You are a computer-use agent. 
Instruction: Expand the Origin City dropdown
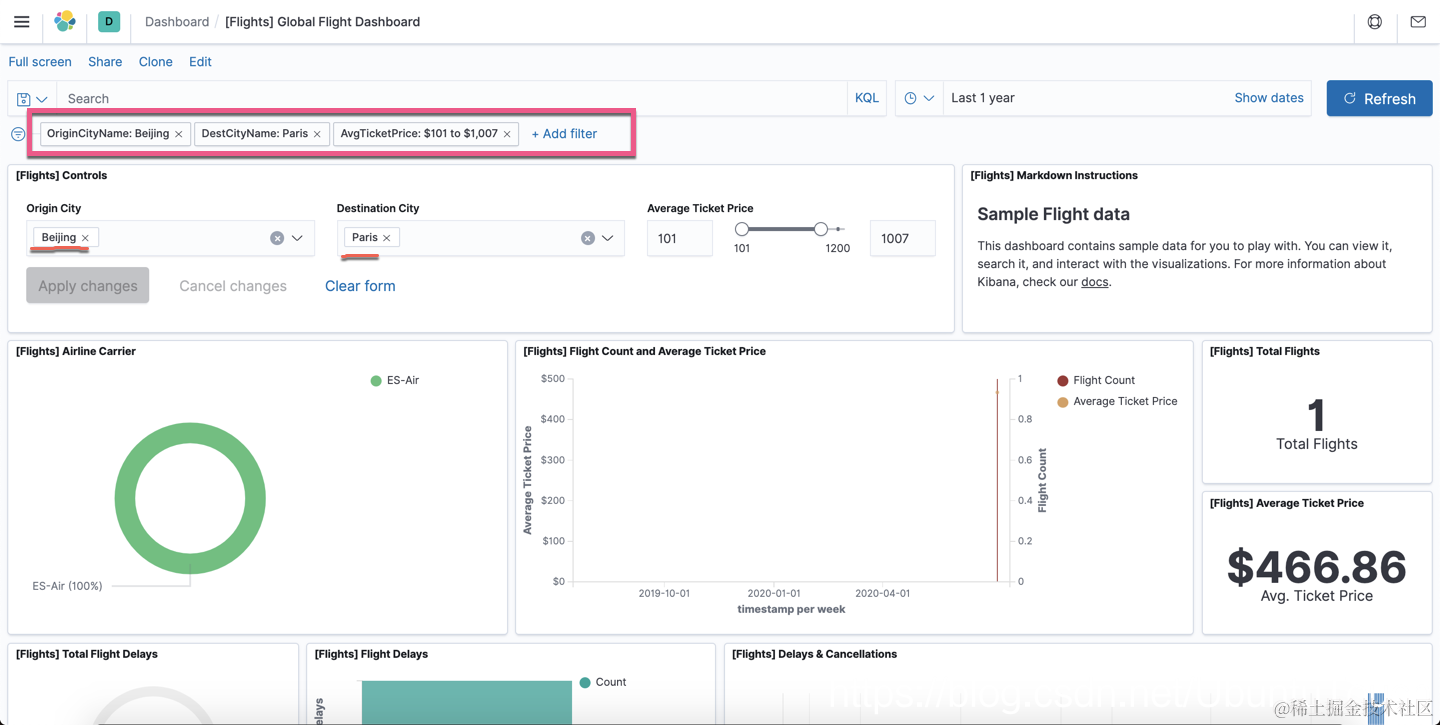(x=298, y=238)
